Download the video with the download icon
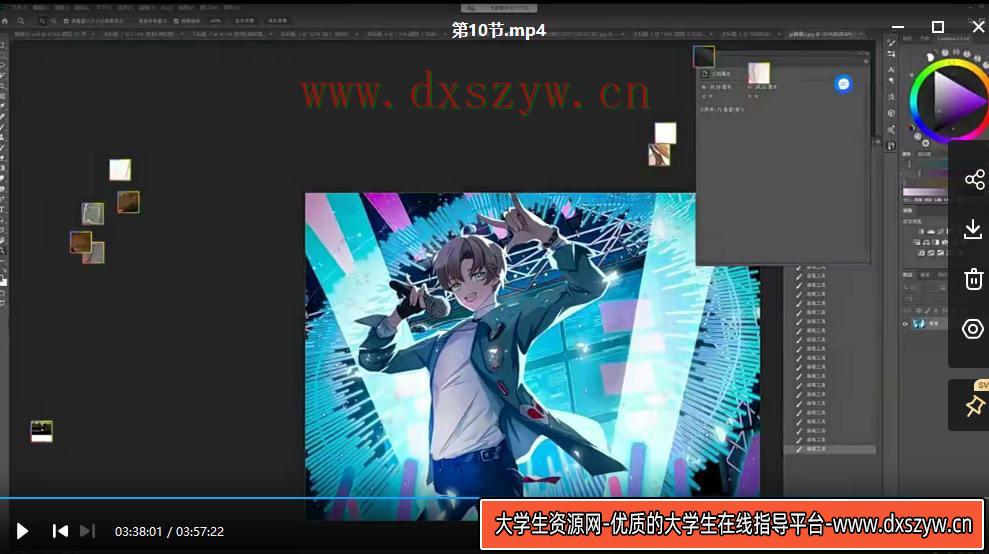This screenshot has height=554, width=989. [x=973, y=230]
